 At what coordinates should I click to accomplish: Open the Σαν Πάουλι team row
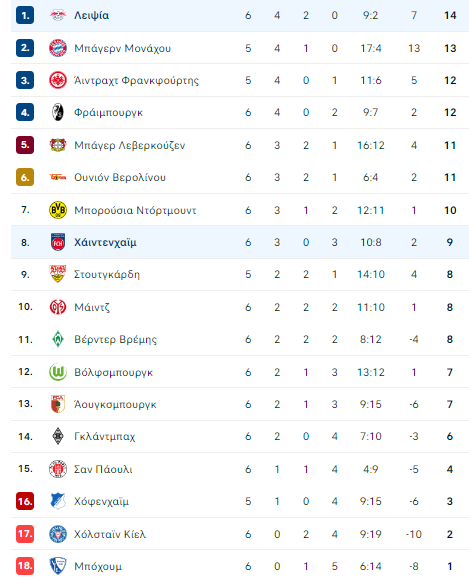tap(240, 469)
